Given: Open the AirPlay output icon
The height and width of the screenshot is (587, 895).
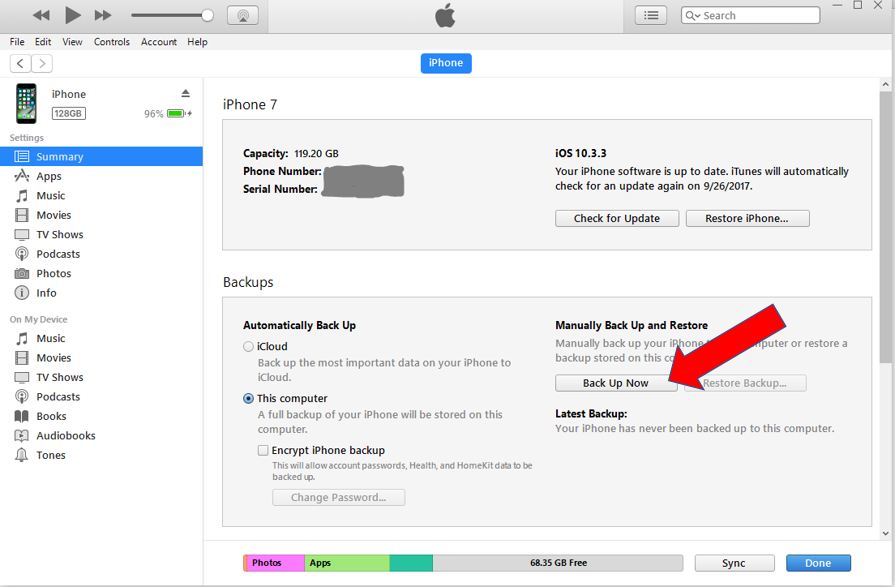Looking at the screenshot, I should (x=243, y=15).
